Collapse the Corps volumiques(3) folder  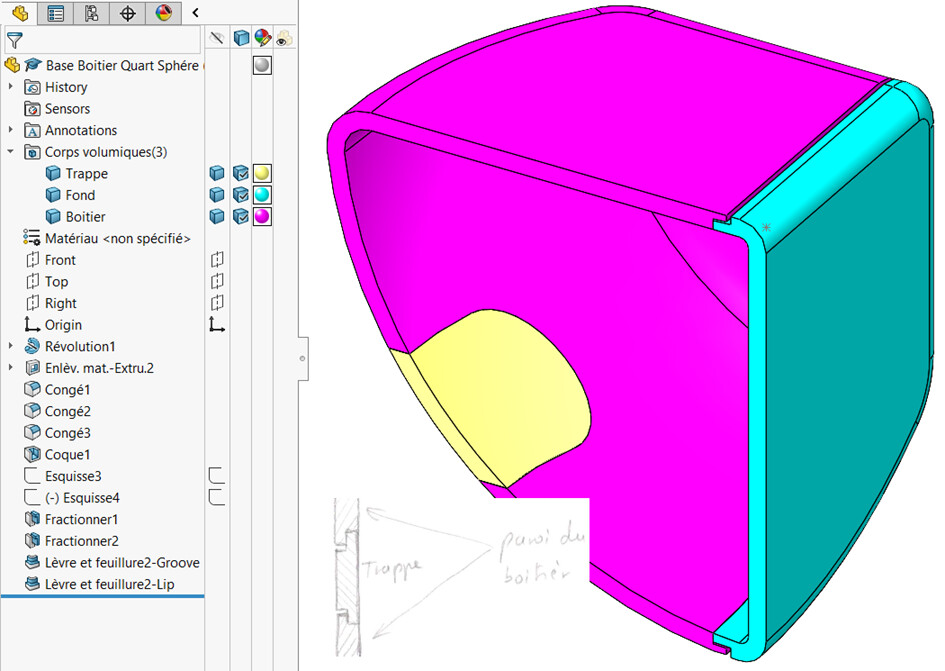[x=10, y=152]
